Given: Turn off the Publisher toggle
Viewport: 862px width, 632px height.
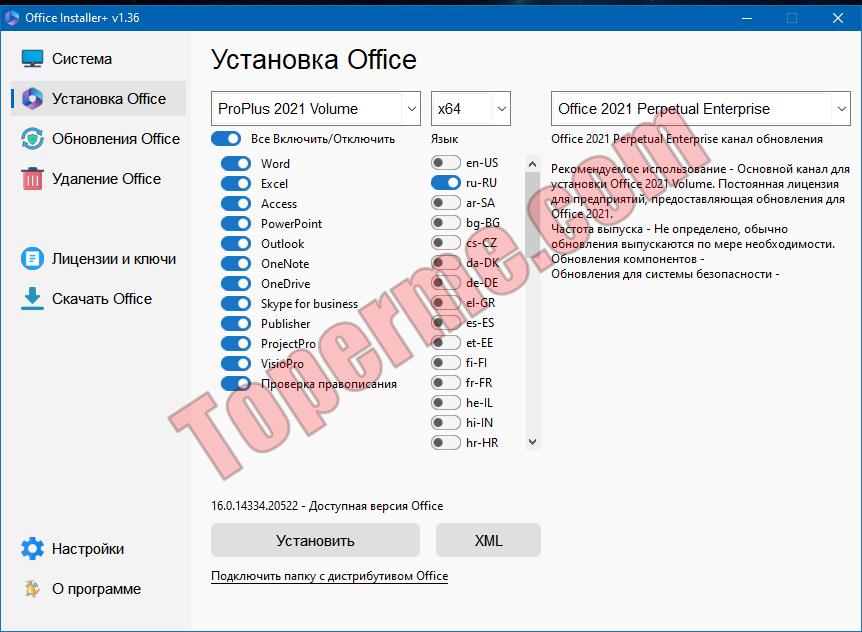Looking at the screenshot, I should click(236, 324).
